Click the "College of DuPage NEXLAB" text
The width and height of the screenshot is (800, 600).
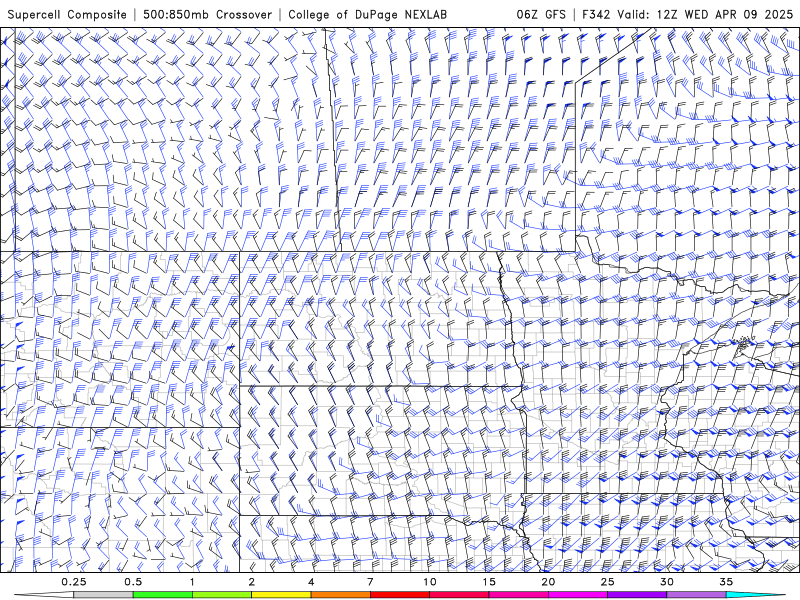tap(367, 15)
